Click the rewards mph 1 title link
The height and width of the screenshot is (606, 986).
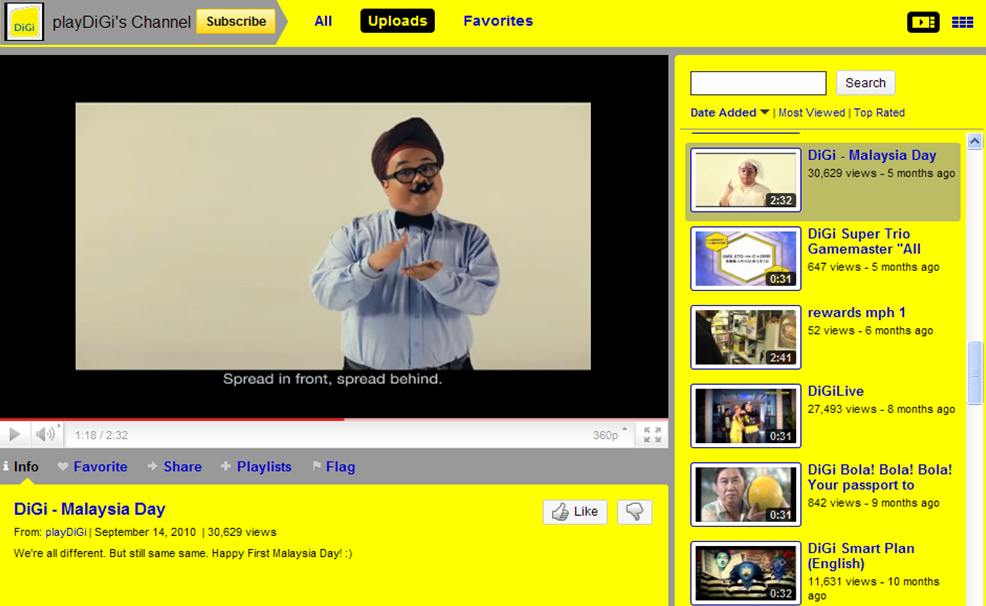(x=856, y=312)
